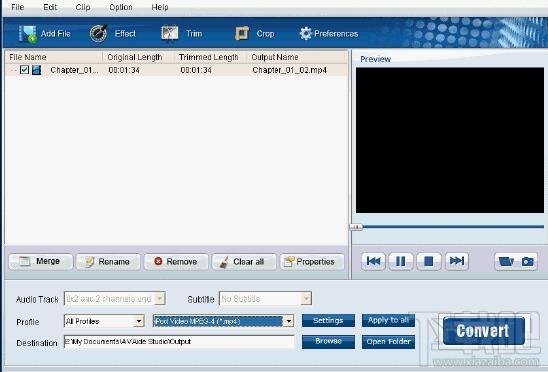Open the Crop tool

click(254, 34)
